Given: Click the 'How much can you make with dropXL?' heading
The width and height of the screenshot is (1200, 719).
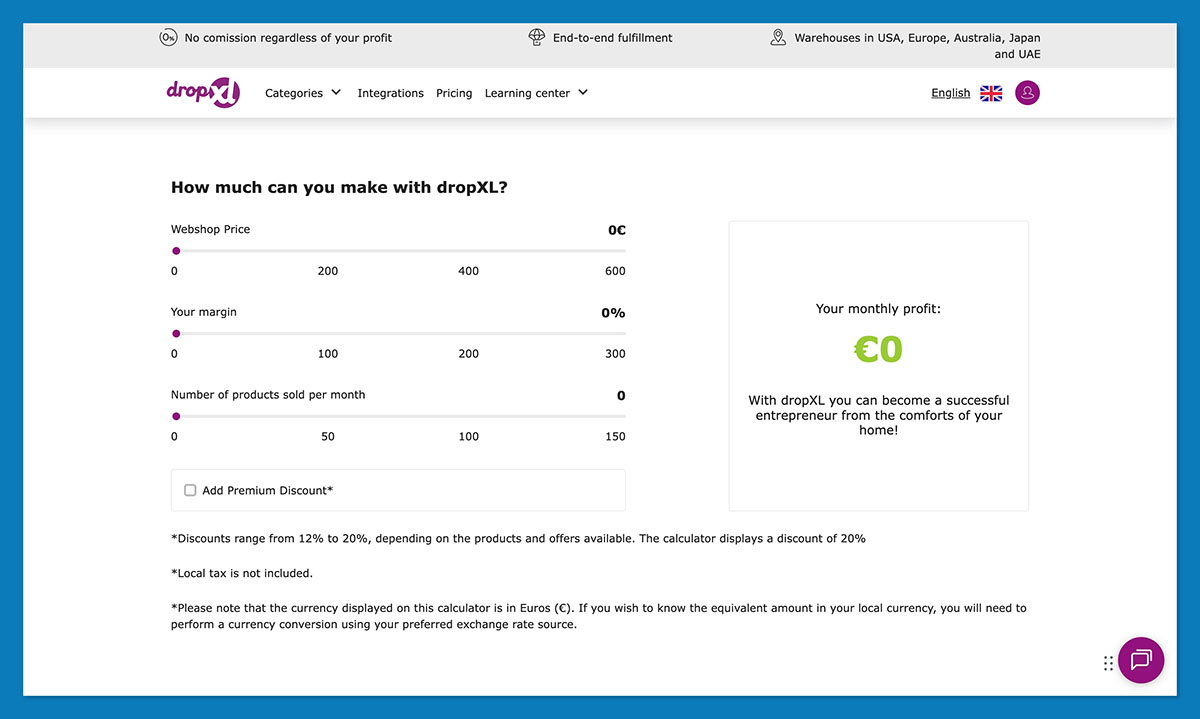Looking at the screenshot, I should point(339,187).
